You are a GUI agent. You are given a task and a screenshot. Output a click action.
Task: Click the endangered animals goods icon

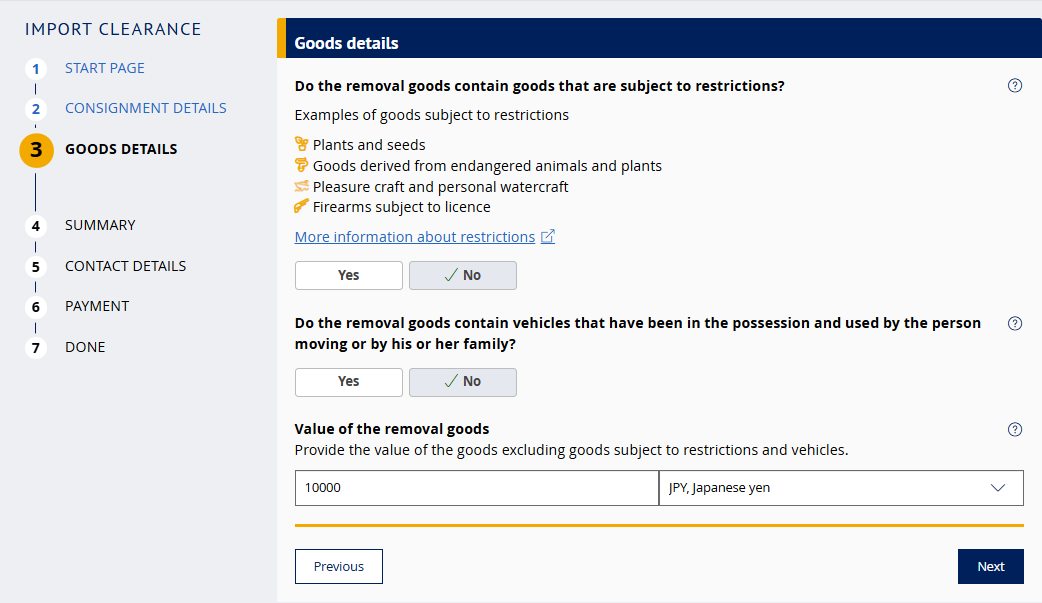[301, 166]
